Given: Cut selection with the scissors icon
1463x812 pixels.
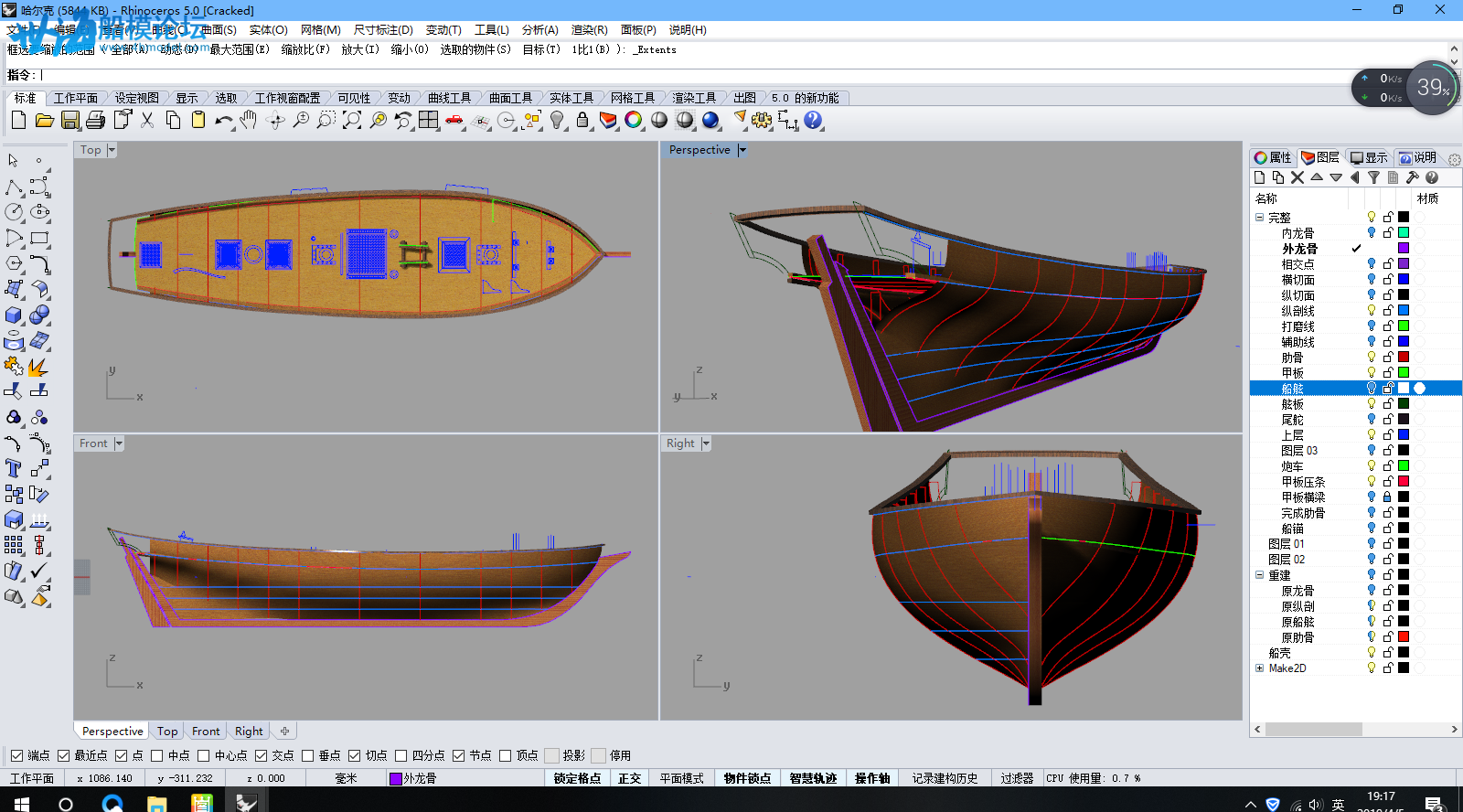Looking at the screenshot, I should pyautogui.click(x=146, y=120).
